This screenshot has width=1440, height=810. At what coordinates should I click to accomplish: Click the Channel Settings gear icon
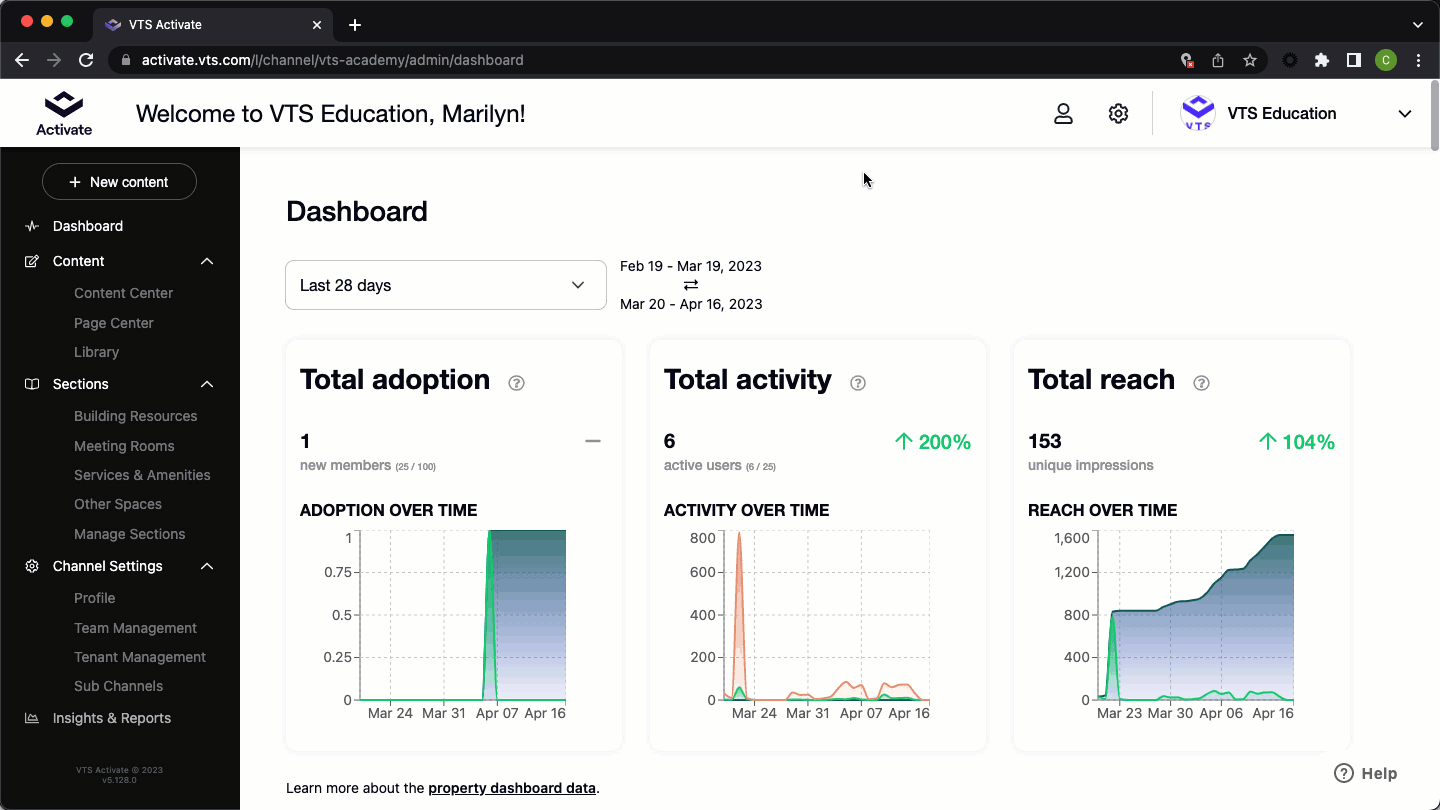point(32,566)
